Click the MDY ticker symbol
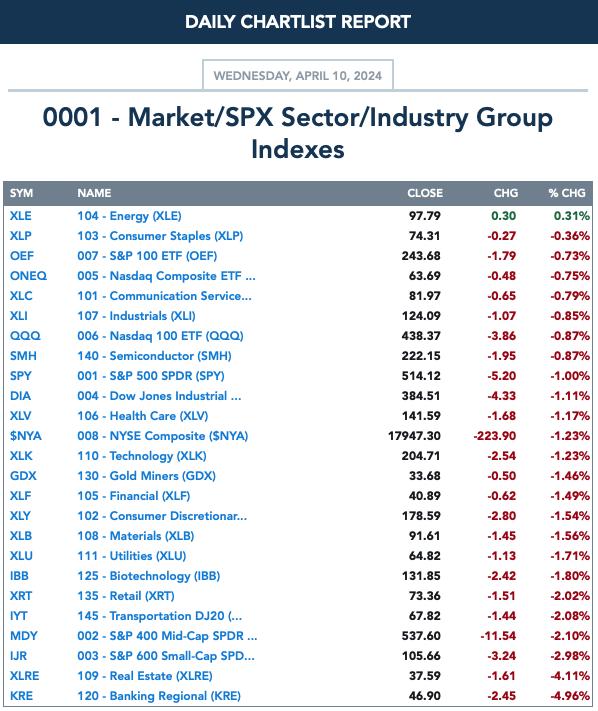 24,636
